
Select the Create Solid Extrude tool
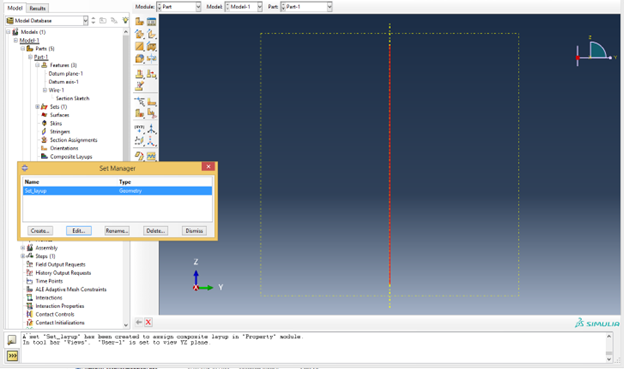point(139,34)
